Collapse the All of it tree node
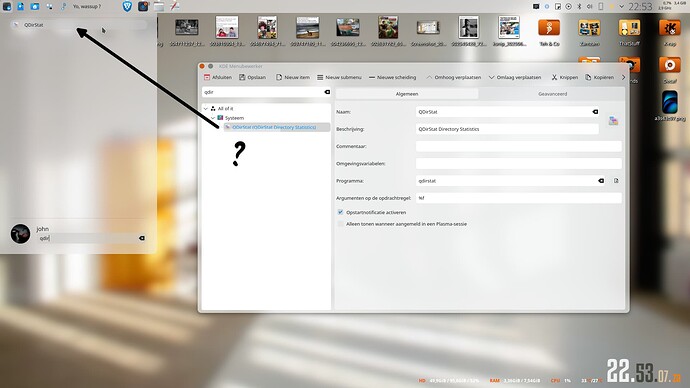 point(206,108)
